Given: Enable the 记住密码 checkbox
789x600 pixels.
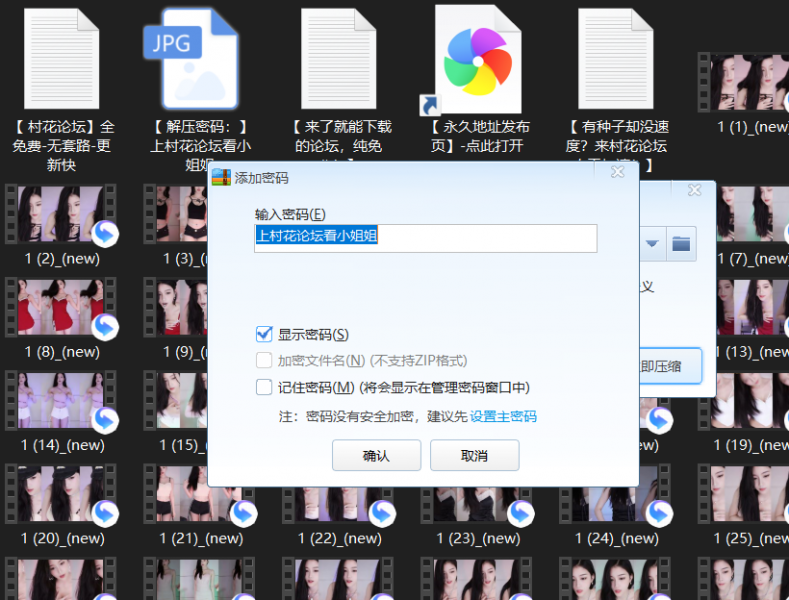Looking at the screenshot, I should tap(265, 387).
